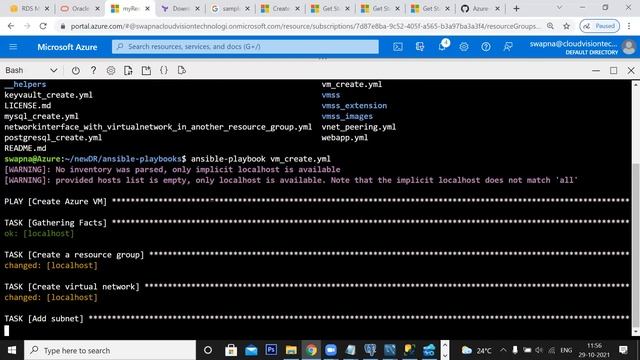Open Azure feedback icon
The width and height of the screenshot is (640, 360).
coord(508,47)
